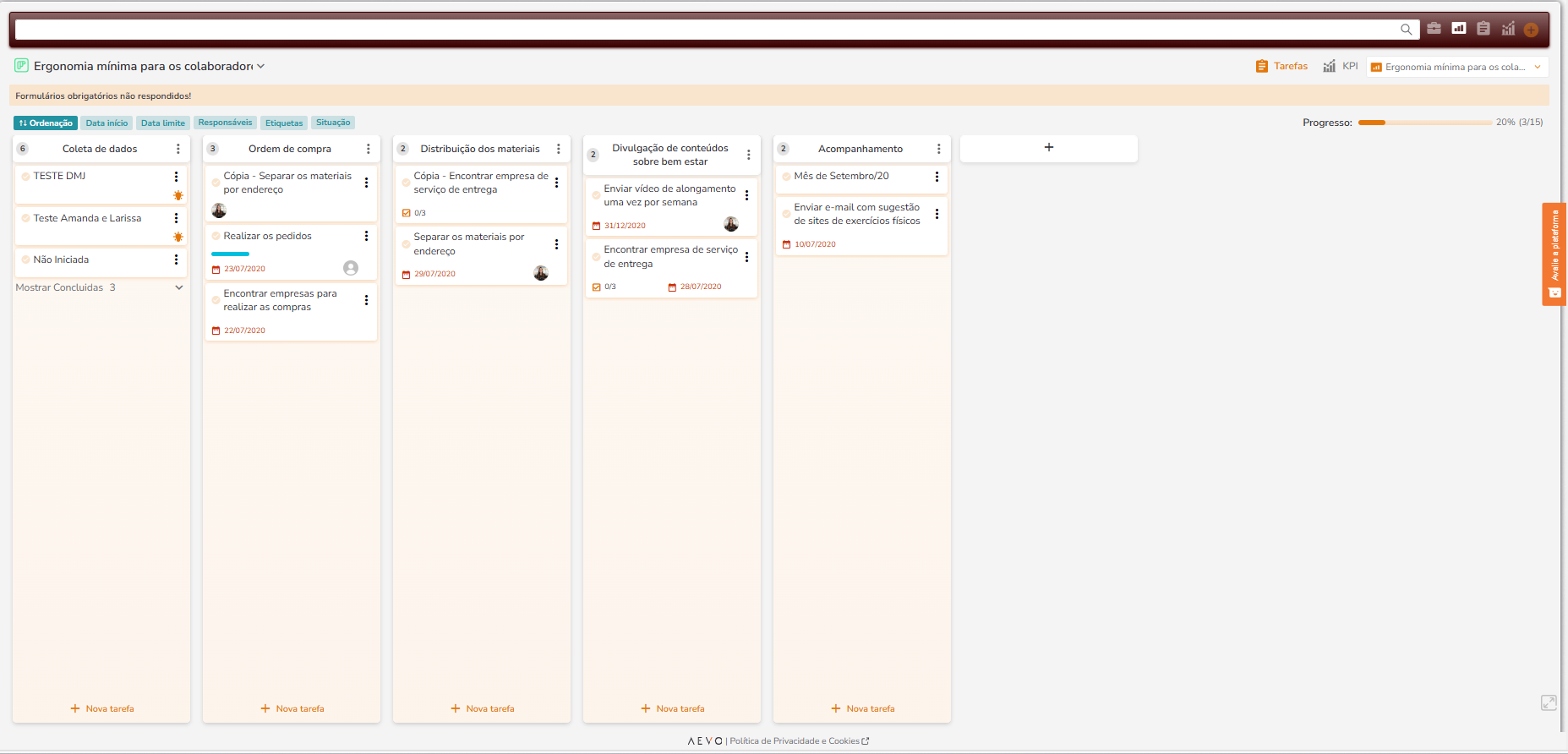Open options for Cópia - Separar os materiais card
Image resolution: width=1568 pixels, height=754 pixels.
[366, 183]
